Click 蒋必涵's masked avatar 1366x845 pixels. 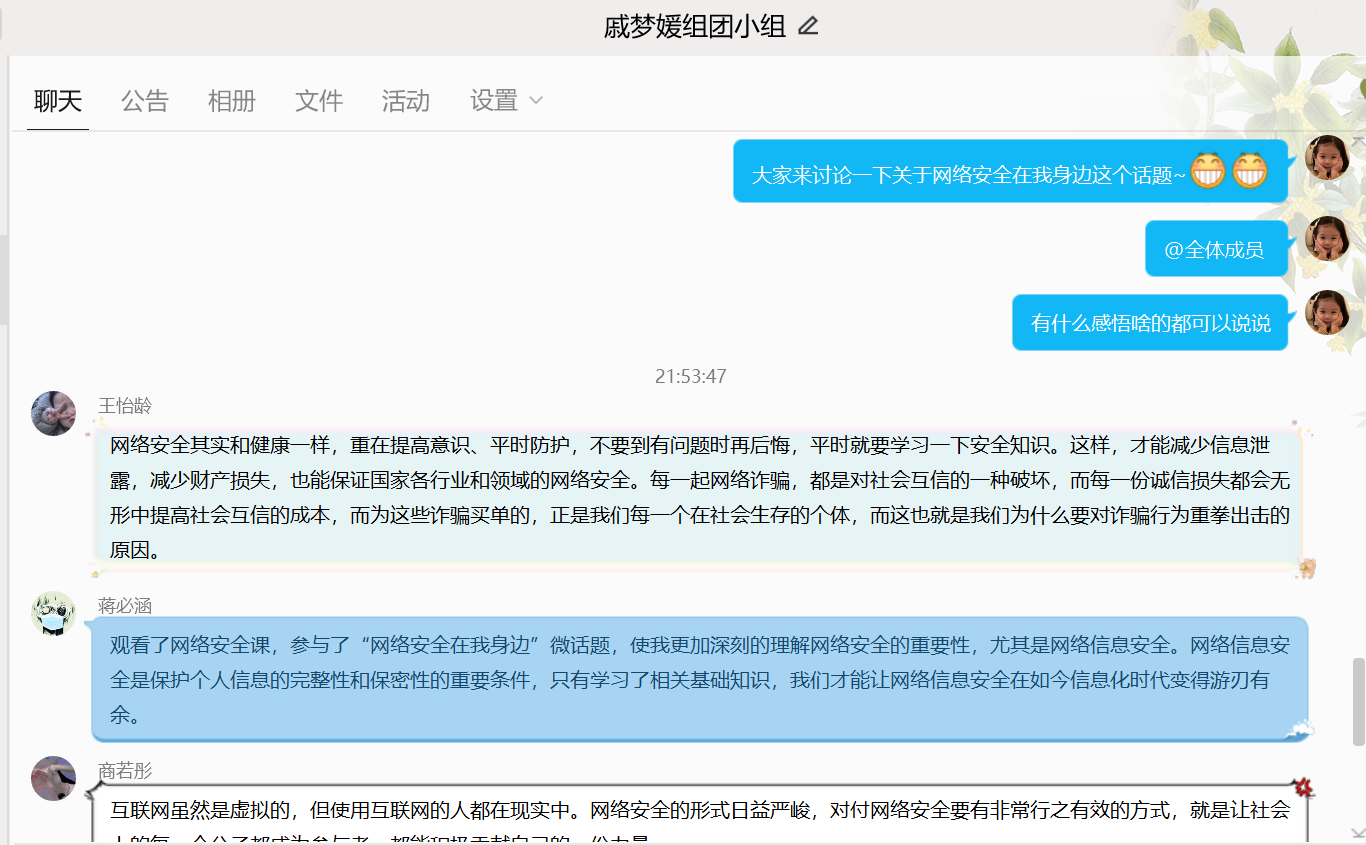pyautogui.click(x=54, y=613)
